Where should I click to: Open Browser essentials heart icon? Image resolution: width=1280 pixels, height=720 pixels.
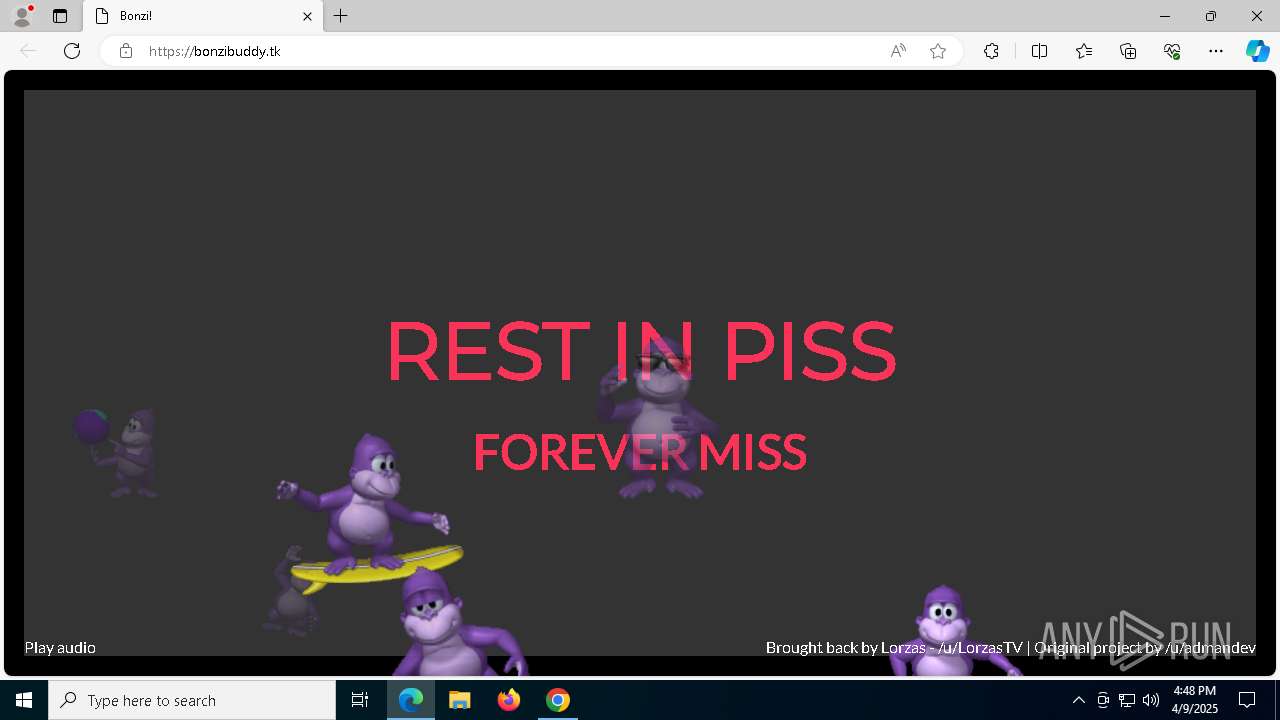[1172, 51]
